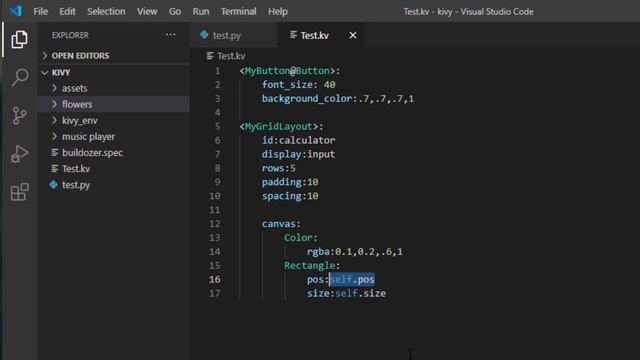Click the rows:5 line
This screenshot has height=360, width=640.
pos(279,168)
